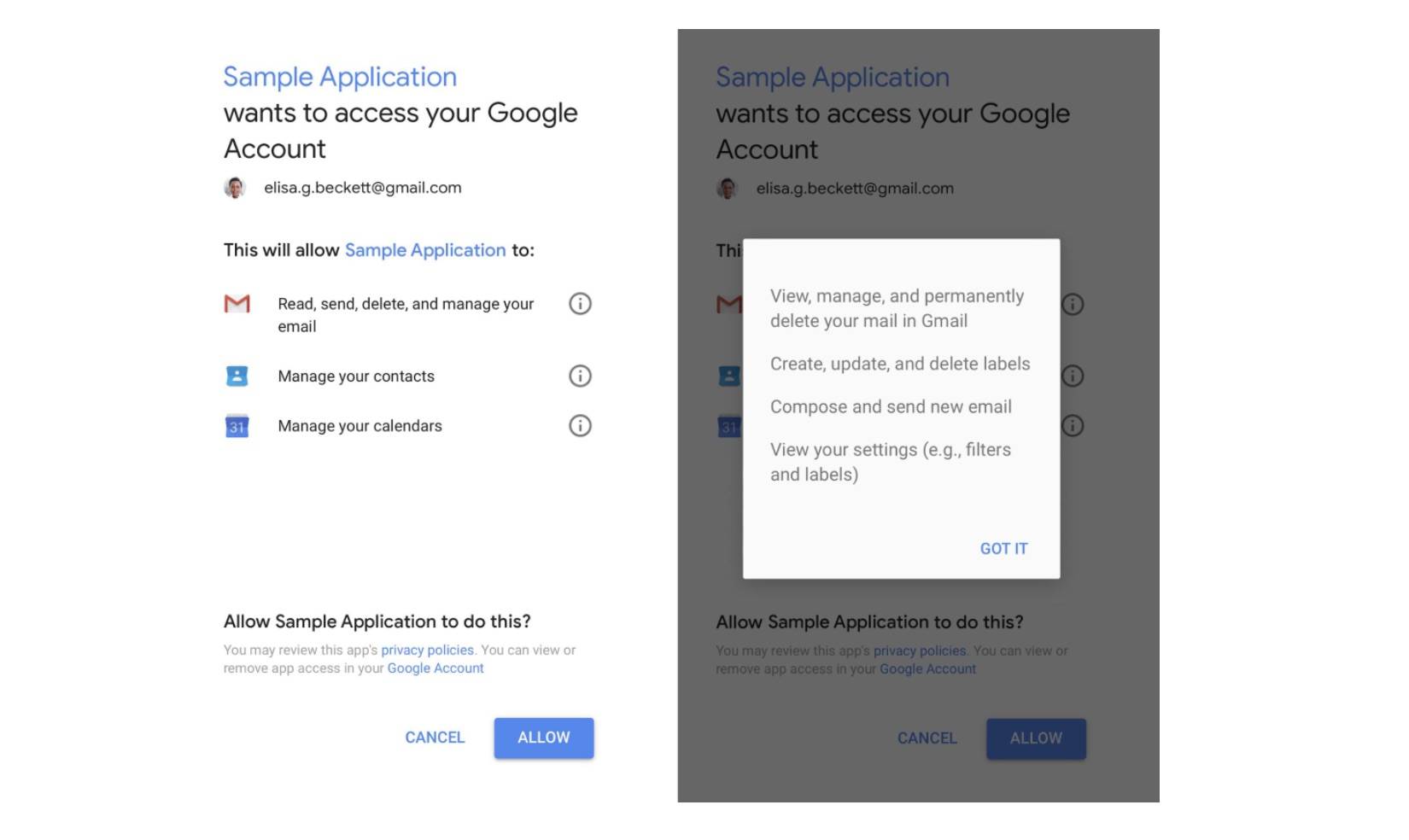
Task: Click the Sample Application title on the white screen
Action: [340, 77]
